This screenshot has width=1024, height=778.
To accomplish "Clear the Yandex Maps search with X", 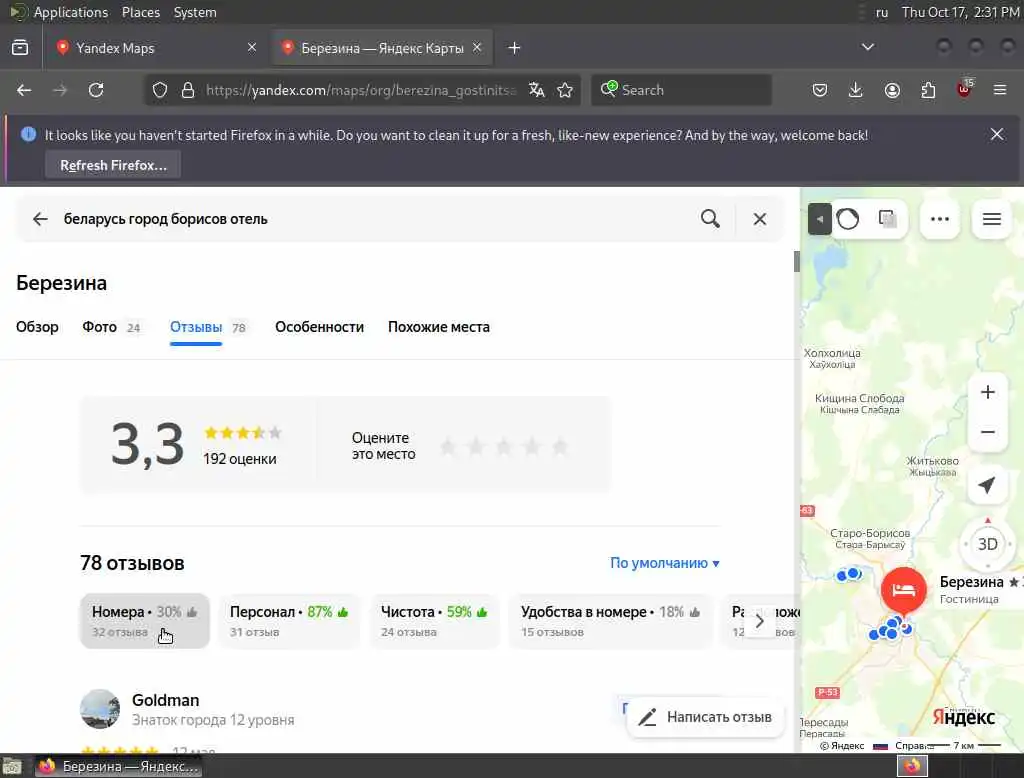I will [x=760, y=219].
